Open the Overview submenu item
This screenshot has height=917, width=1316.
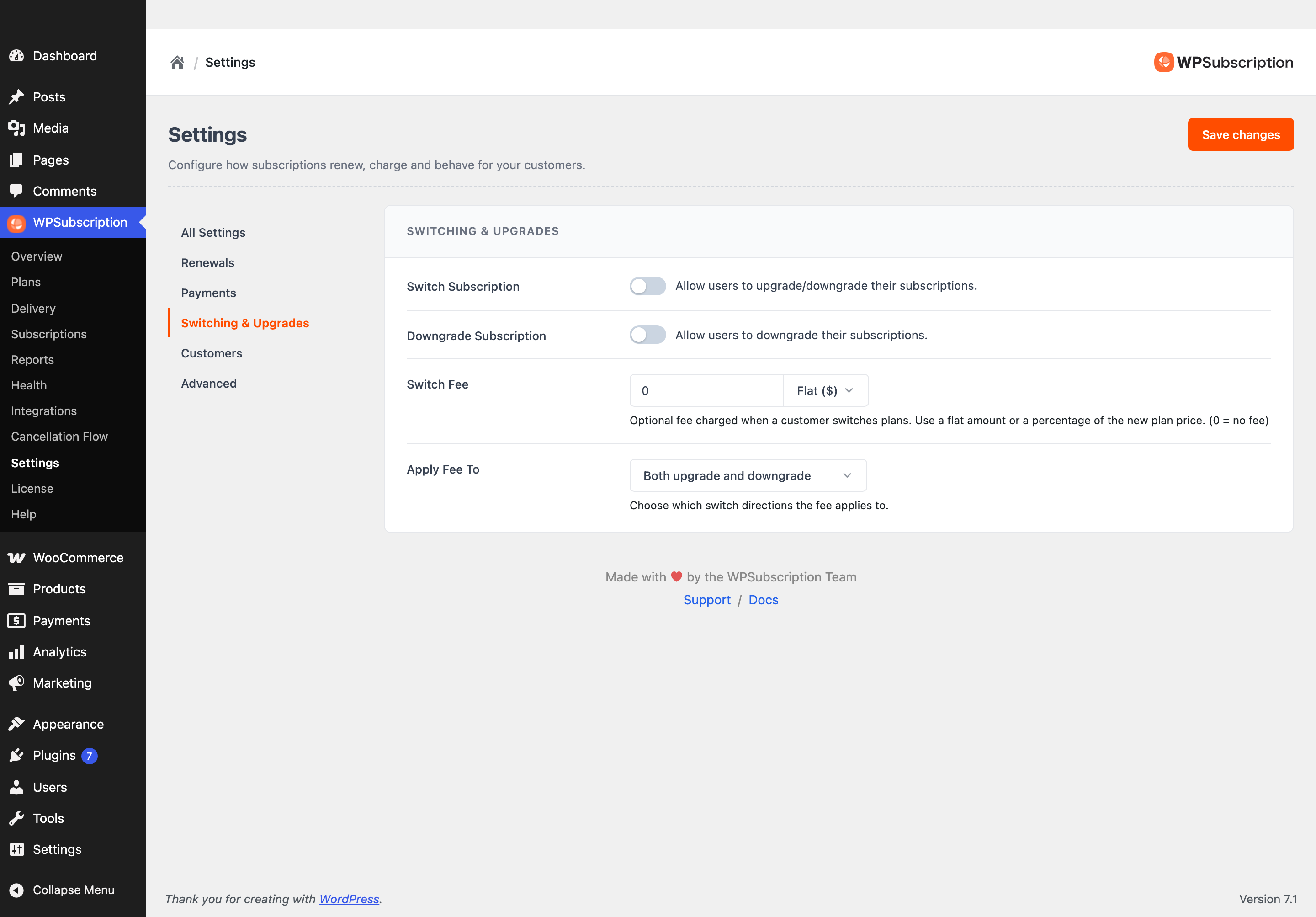[x=37, y=256]
